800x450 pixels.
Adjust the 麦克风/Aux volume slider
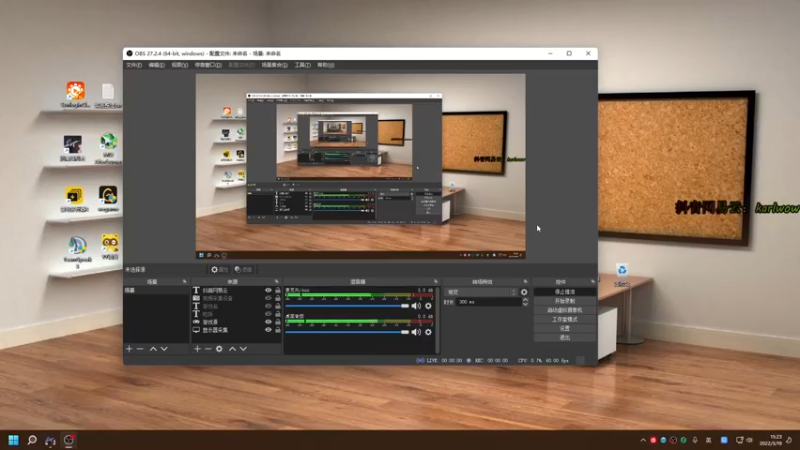point(347,306)
